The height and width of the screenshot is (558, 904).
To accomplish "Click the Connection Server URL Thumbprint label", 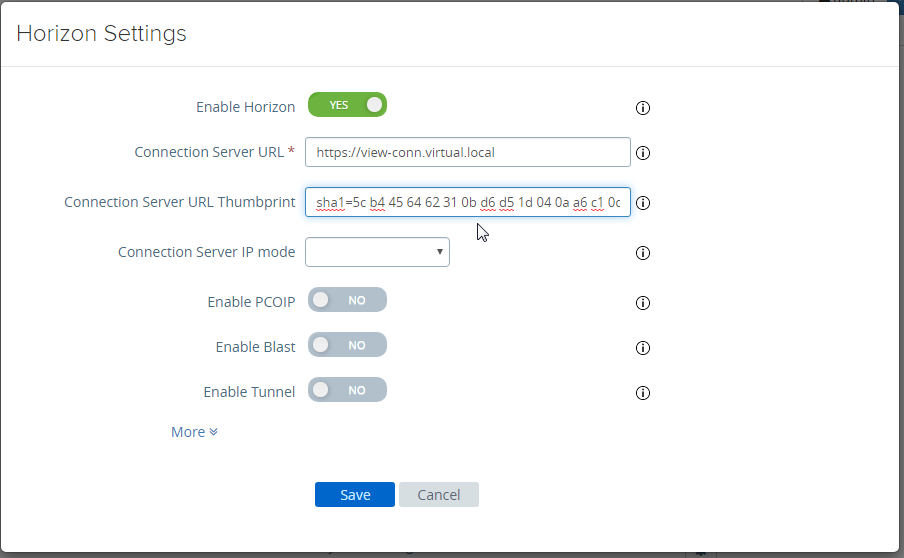I will tap(179, 202).
